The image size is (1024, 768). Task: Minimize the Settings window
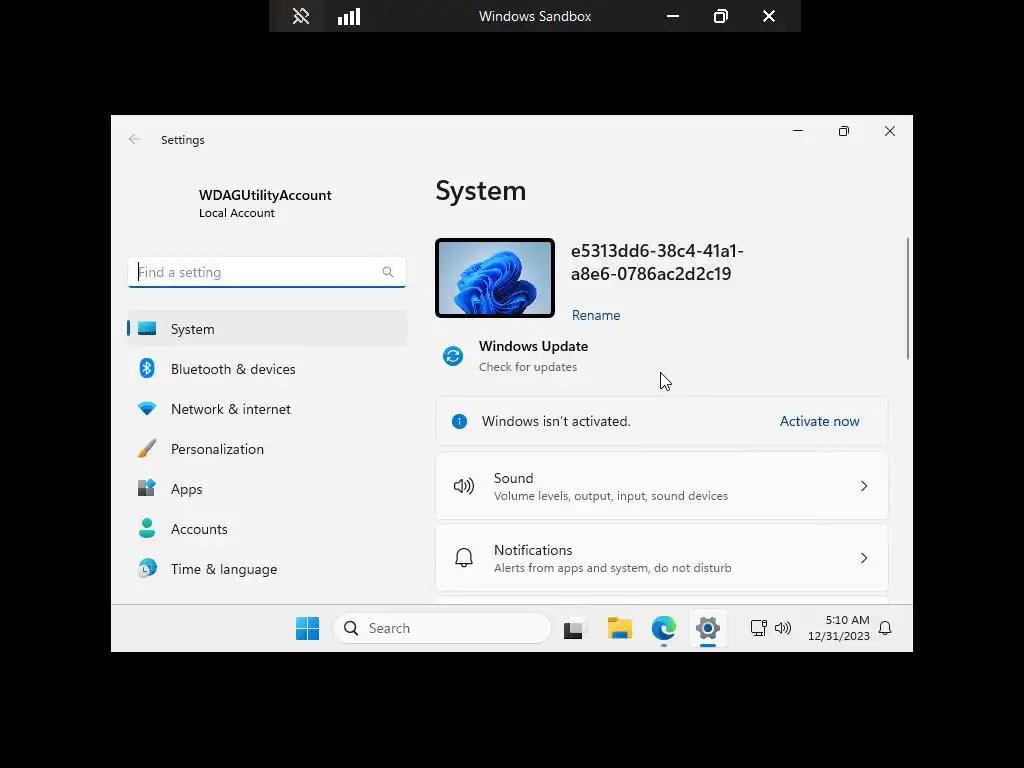coord(797,131)
